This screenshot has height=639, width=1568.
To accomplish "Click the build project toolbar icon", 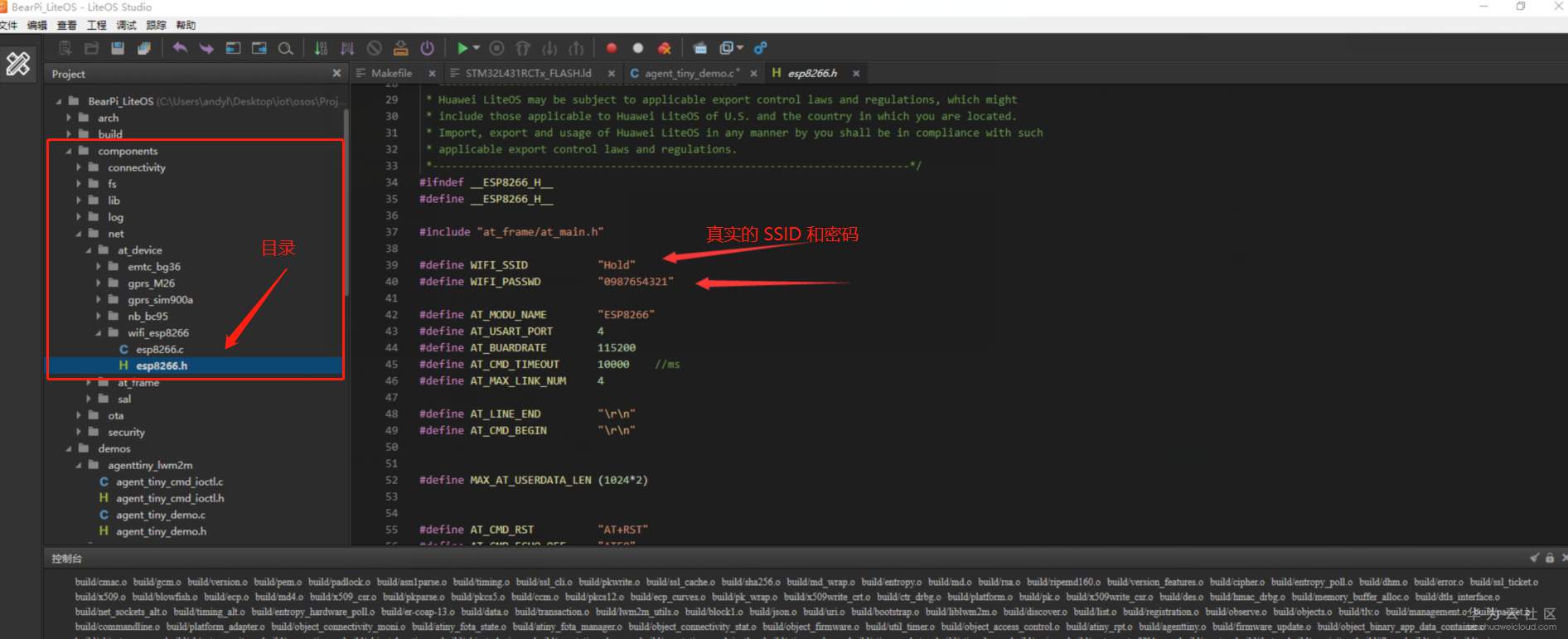I will [x=322, y=48].
